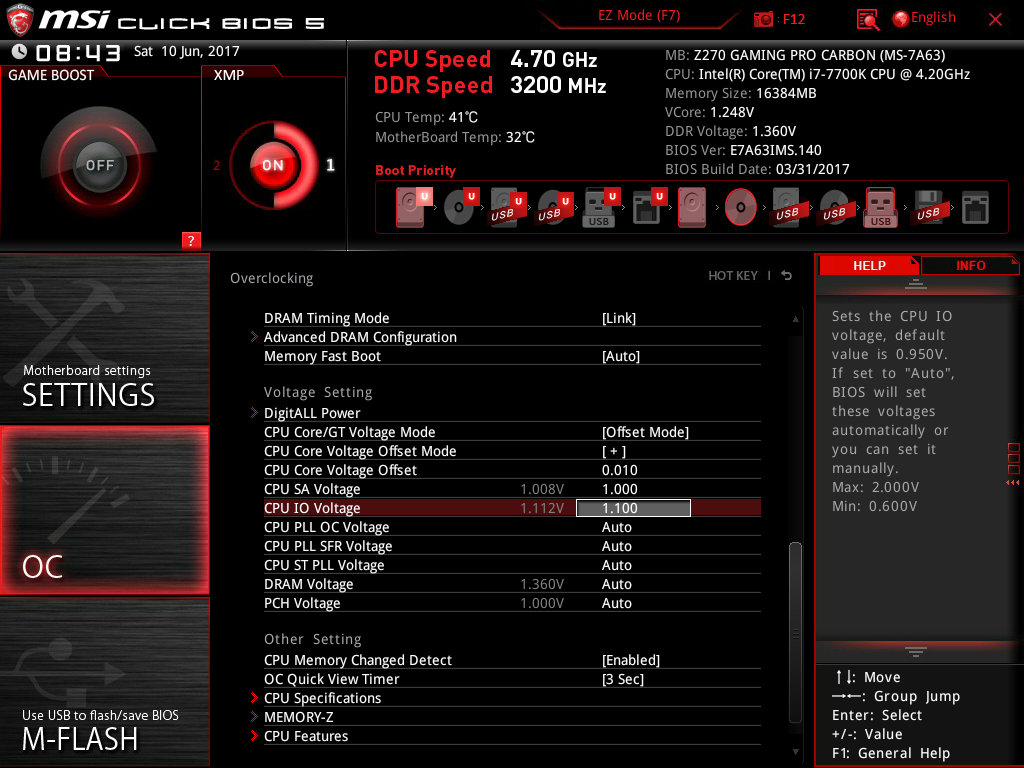Click the collapse handle below help text
This screenshot has height=768, width=1024.
pos(916,652)
